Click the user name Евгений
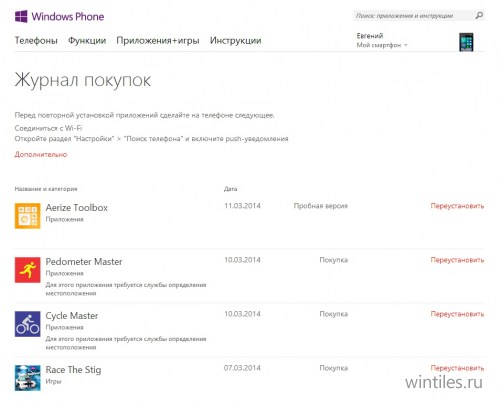This screenshot has width=500, height=405. point(370,36)
